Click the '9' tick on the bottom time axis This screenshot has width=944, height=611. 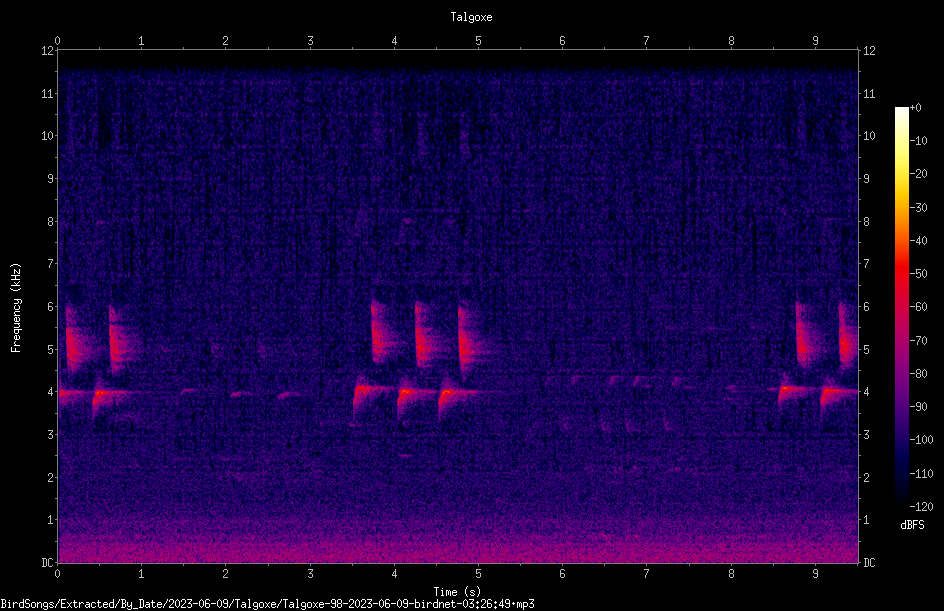click(x=815, y=574)
